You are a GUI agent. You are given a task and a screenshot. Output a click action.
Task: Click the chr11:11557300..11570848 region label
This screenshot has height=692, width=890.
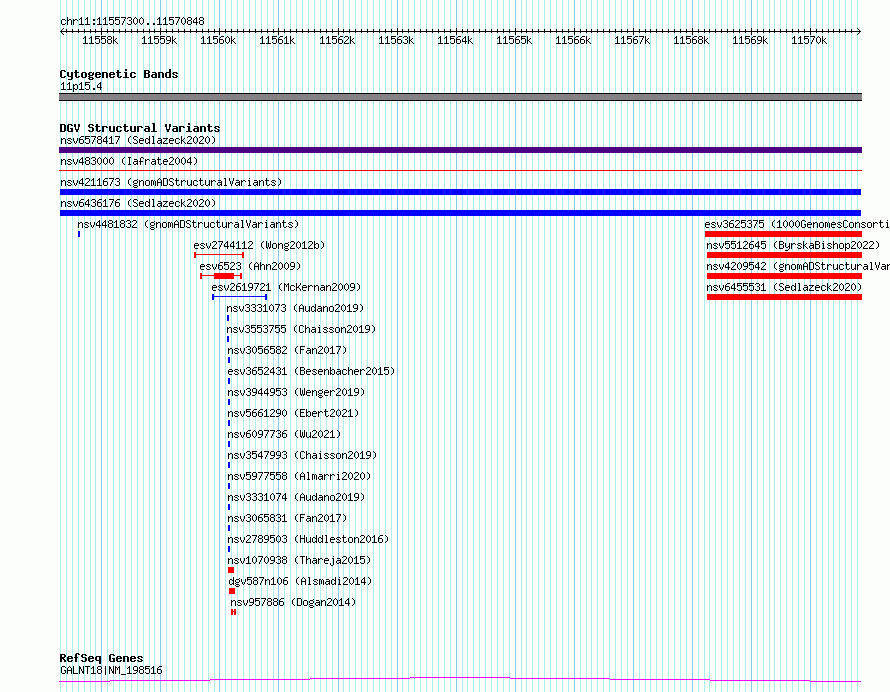coord(132,22)
